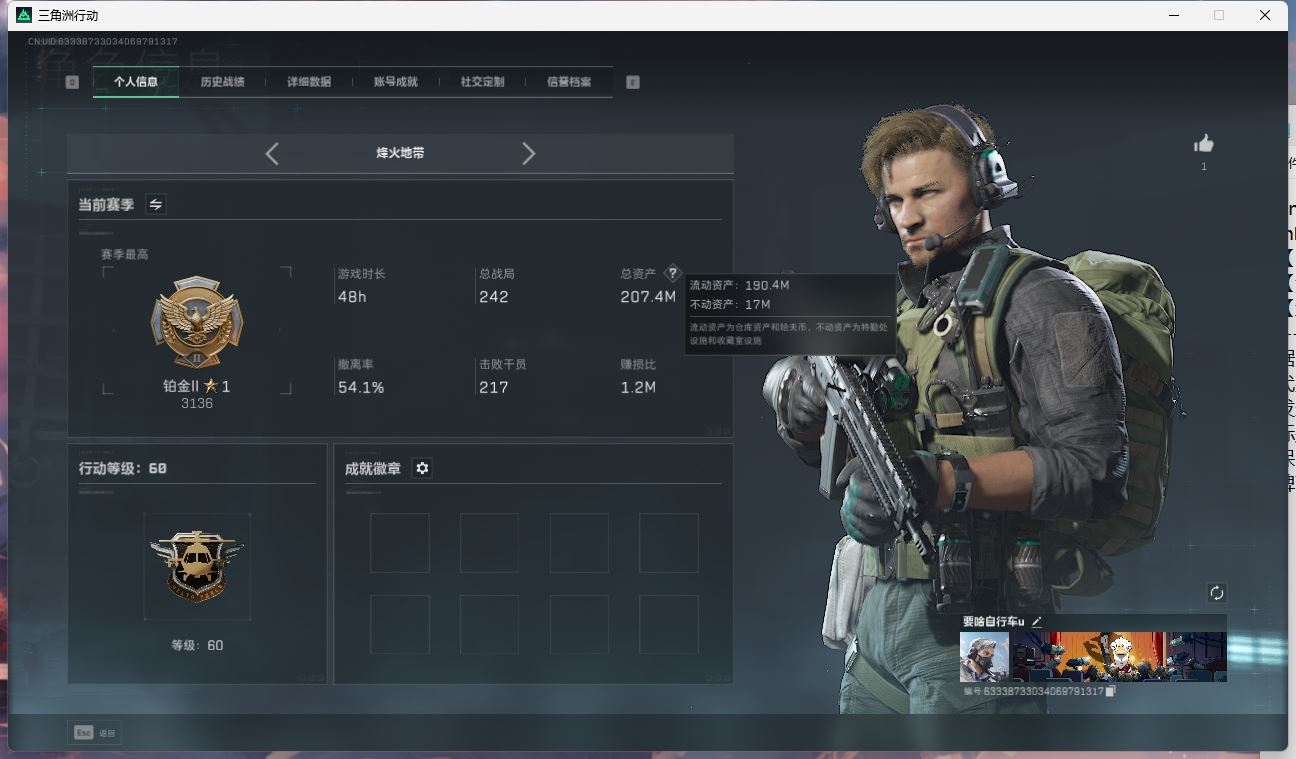Switch to the 详细数据 tab
Screen dimensions: 1296x759
[x=309, y=82]
